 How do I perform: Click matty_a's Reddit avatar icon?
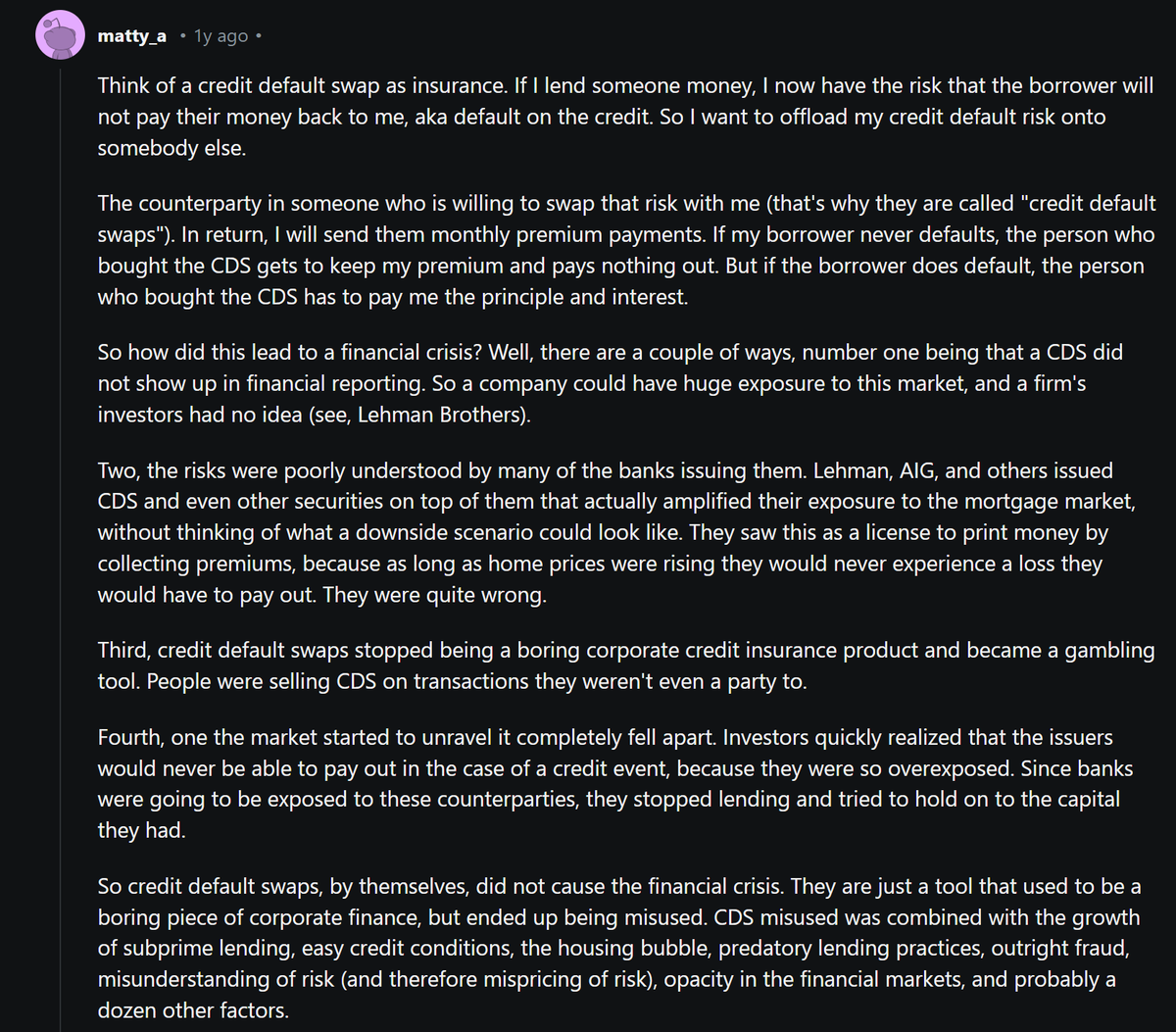pos(60,36)
